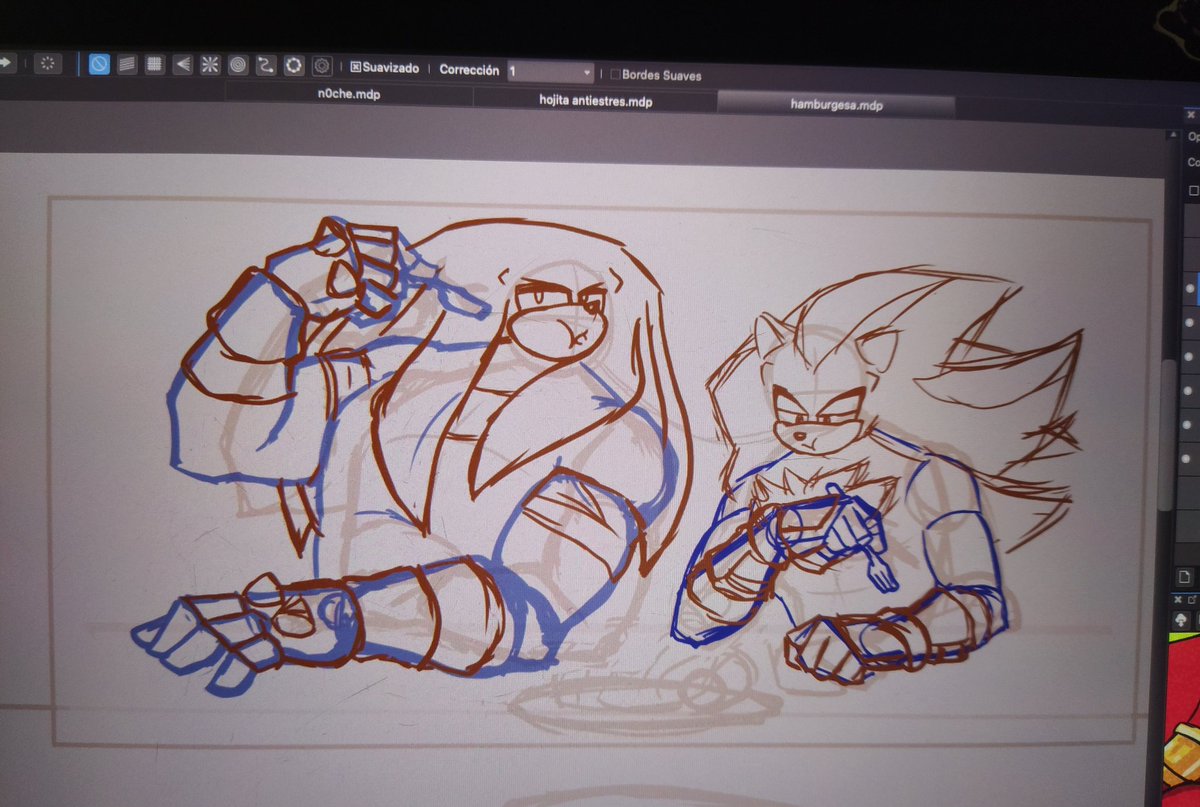Toggle visibility dot of the bottommost listed layer
Screen dimensions: 1200x807
tap(1188, 460)
